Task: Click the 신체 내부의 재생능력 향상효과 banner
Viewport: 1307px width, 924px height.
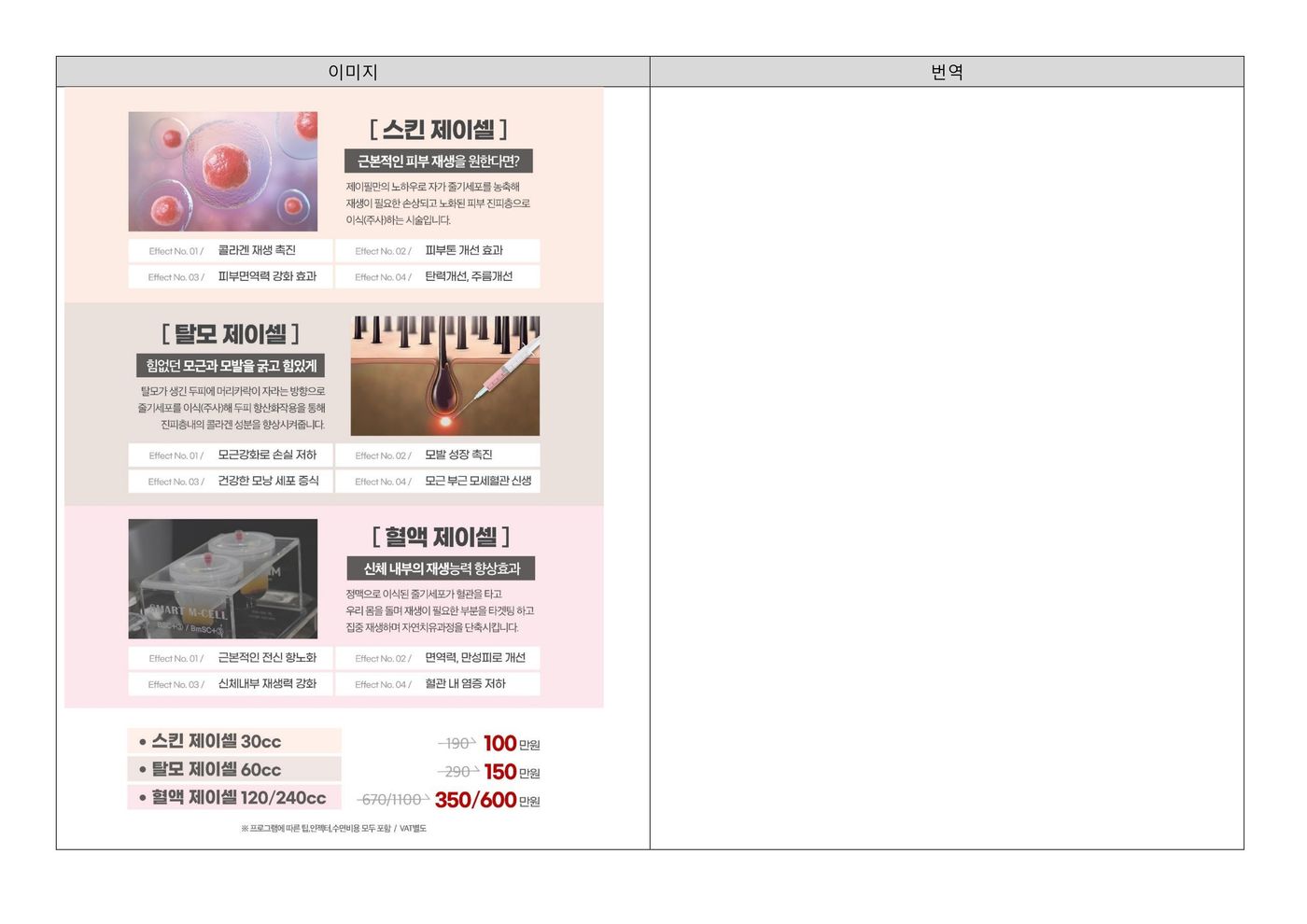Action: [x=442, y=568]
